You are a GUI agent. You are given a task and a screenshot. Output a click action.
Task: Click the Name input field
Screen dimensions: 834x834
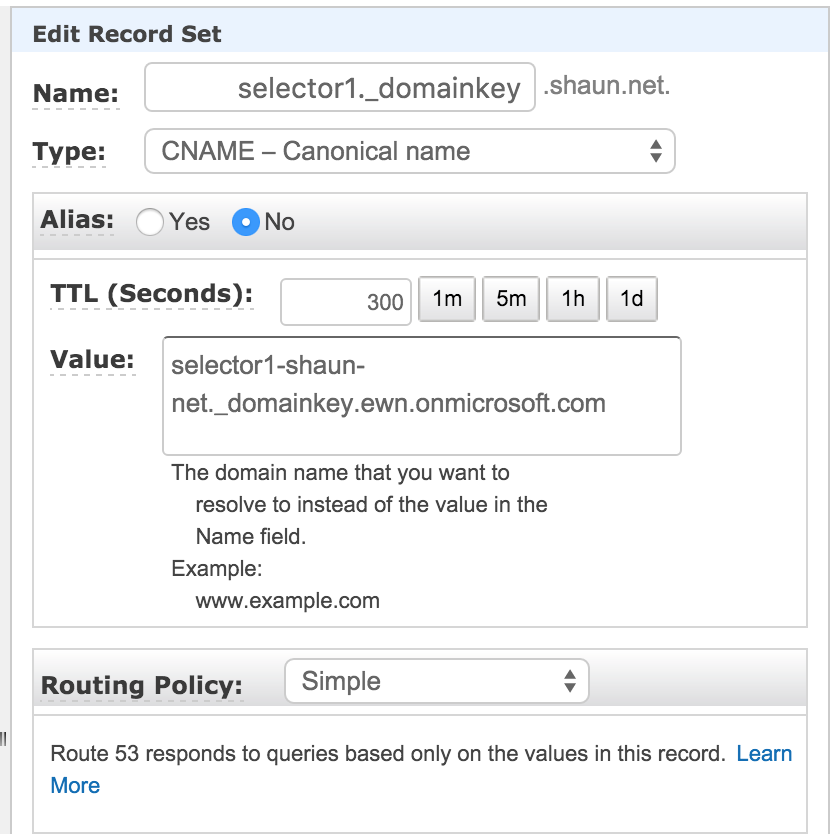tap(340, 89)
